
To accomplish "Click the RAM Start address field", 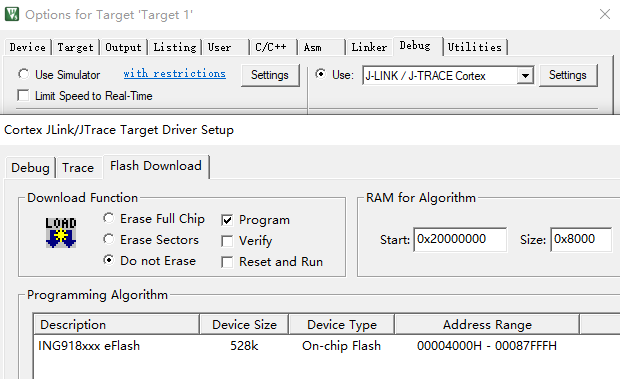I will [x=460, y=239].
